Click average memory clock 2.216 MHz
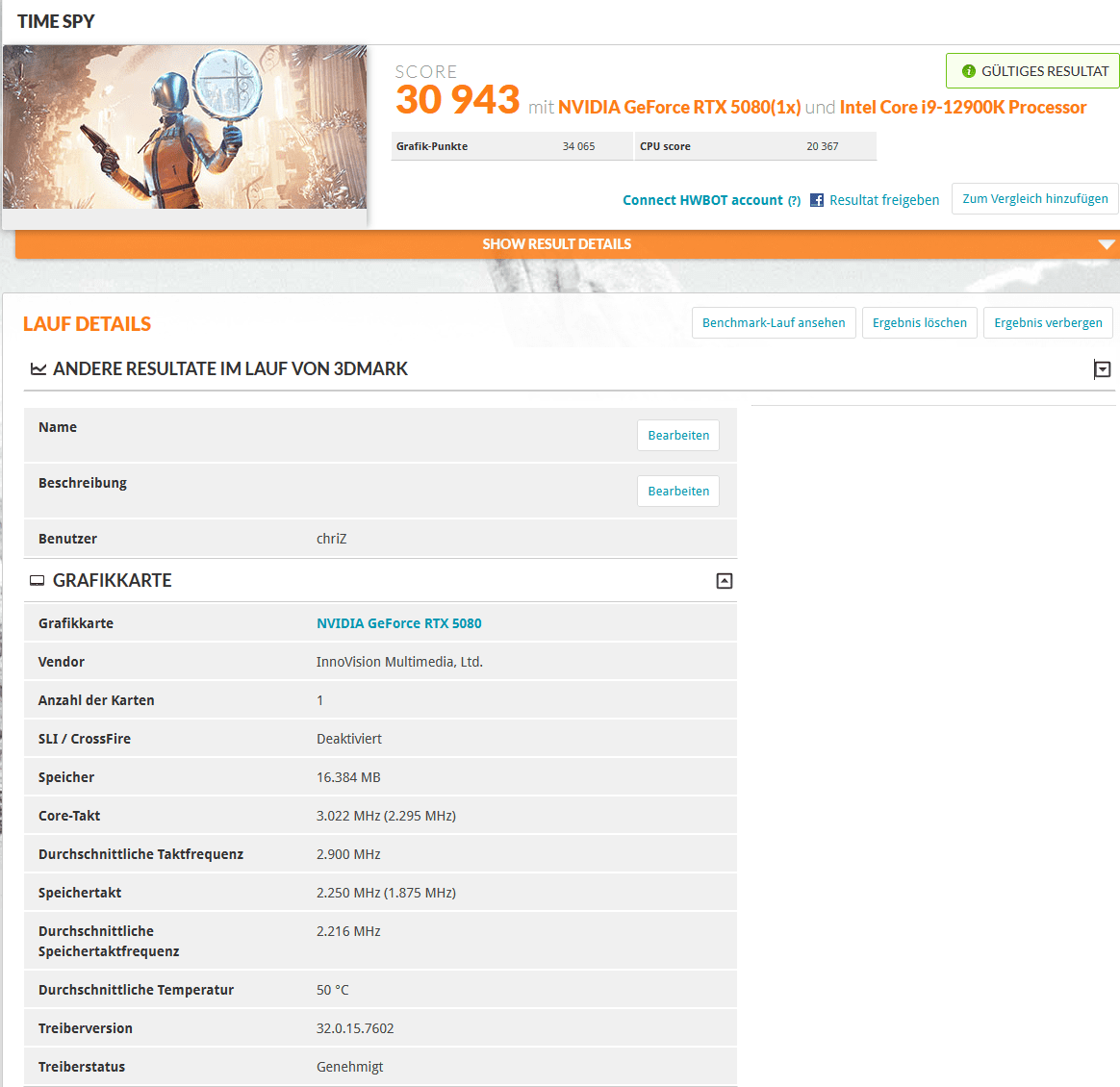1120x1087 pixels. 348,932
